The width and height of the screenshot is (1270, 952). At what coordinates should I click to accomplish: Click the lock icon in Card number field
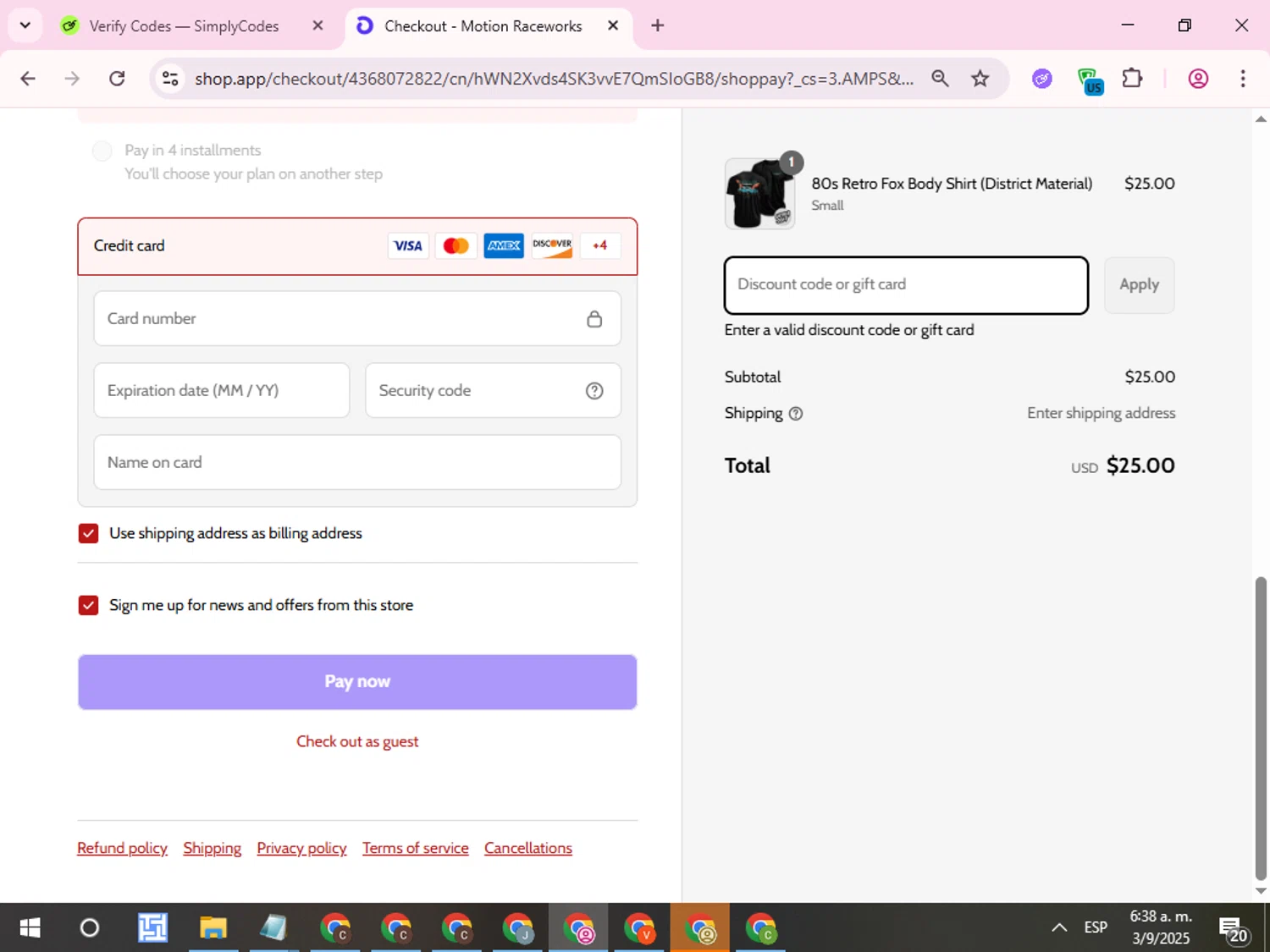tap(594, 319)
